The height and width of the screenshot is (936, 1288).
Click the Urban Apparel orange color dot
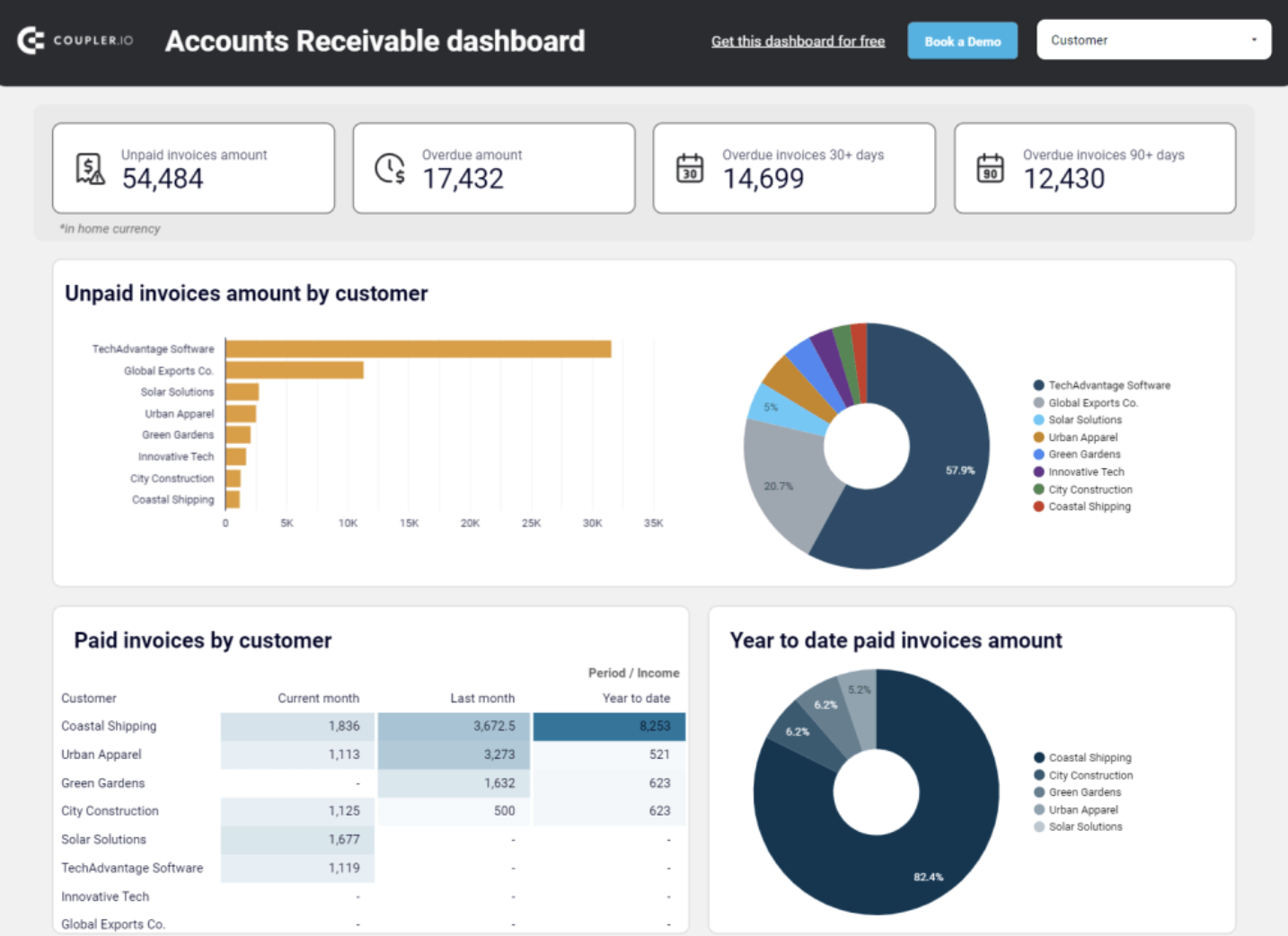pos(1037,437)
